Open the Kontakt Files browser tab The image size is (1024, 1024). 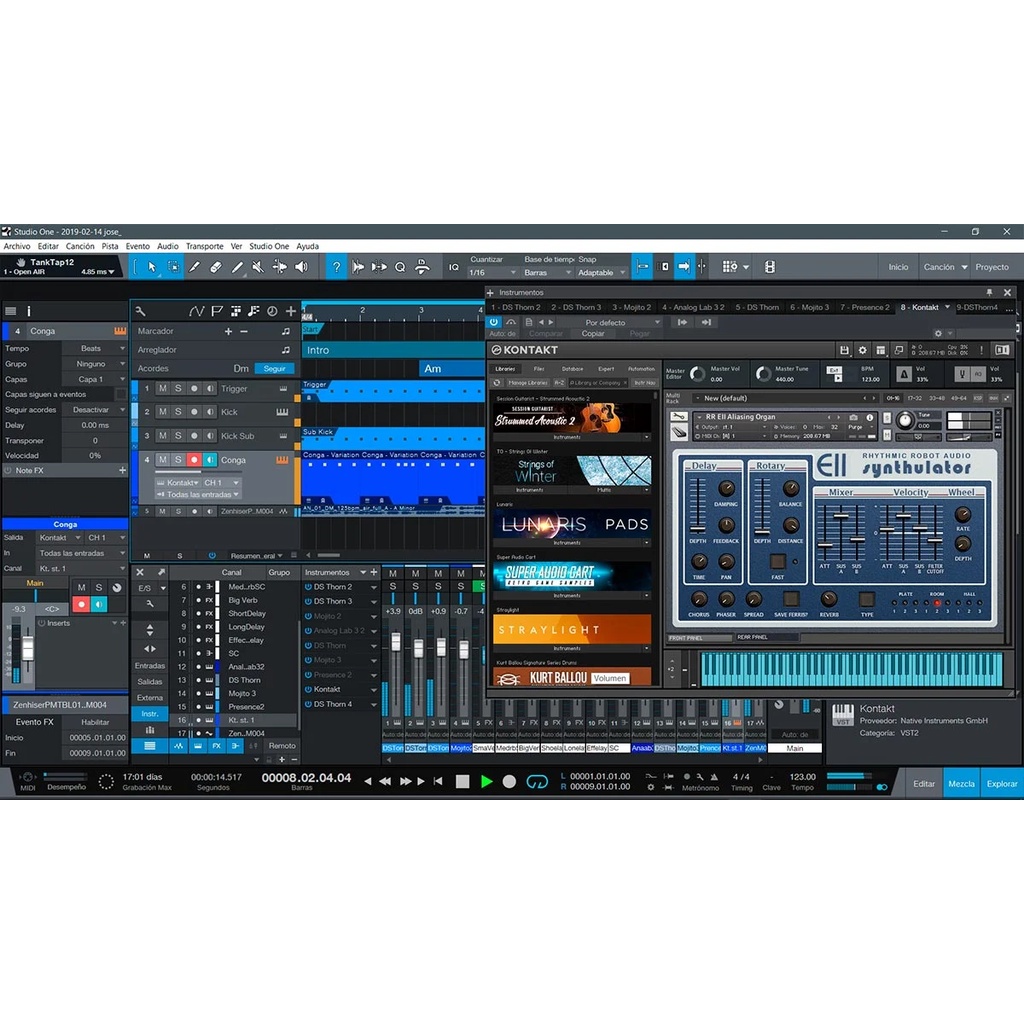point(539,369)
